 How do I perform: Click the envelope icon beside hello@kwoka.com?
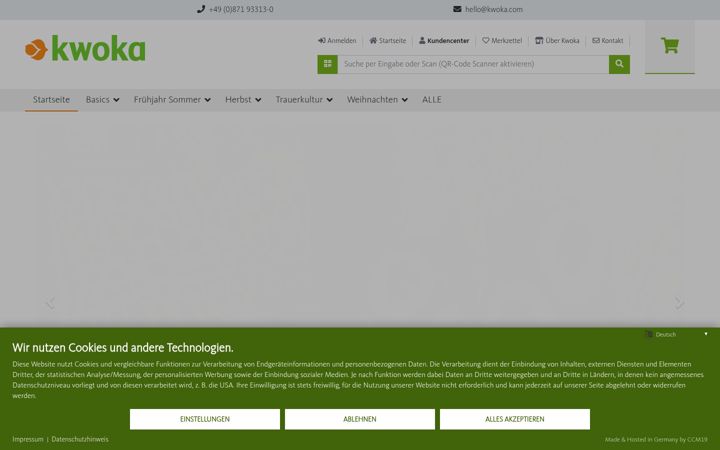(x=457, y=9)
